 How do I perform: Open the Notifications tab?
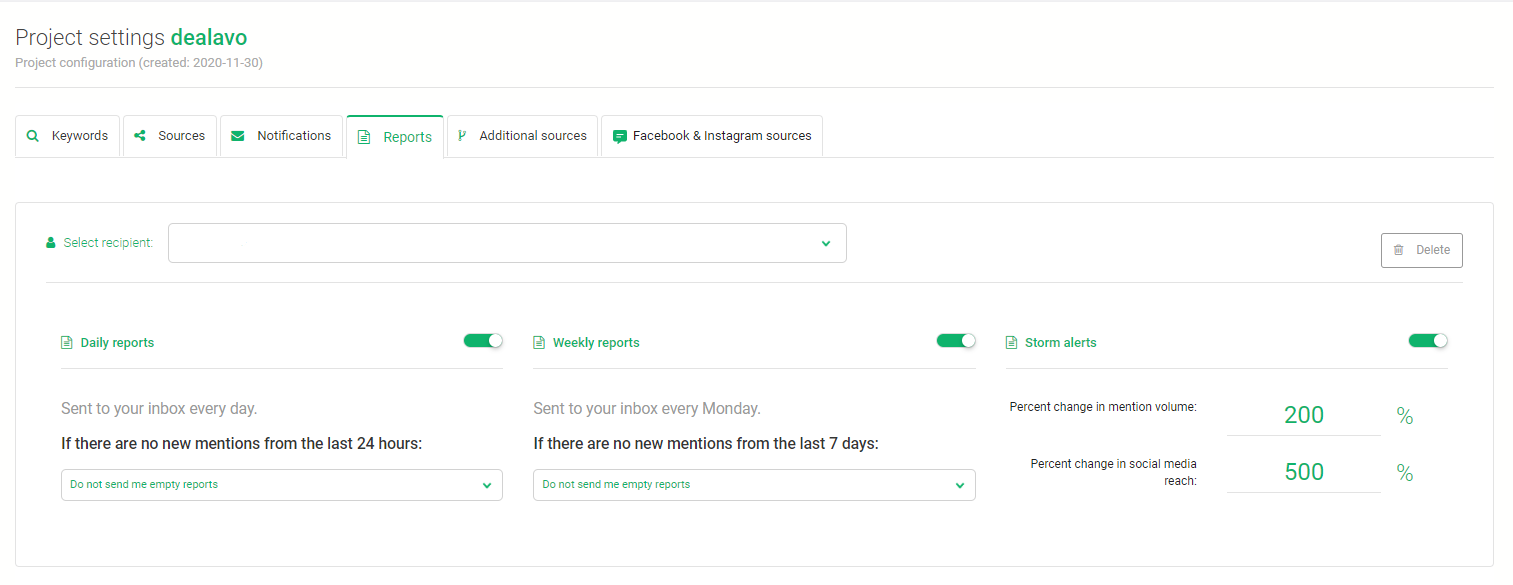point(281,136)
